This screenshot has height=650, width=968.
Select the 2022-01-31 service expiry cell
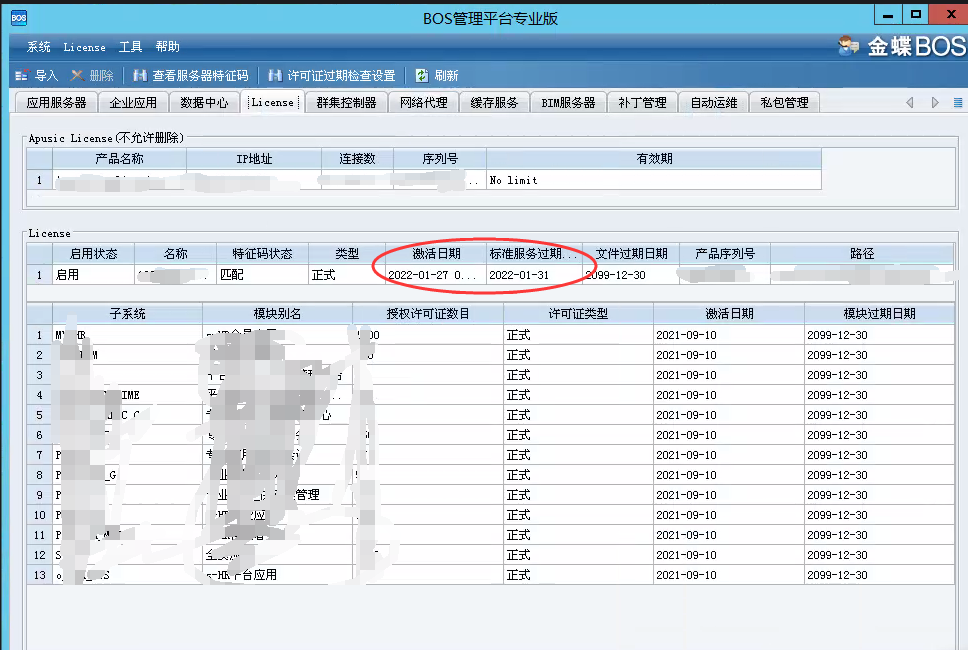pos(534,275)
